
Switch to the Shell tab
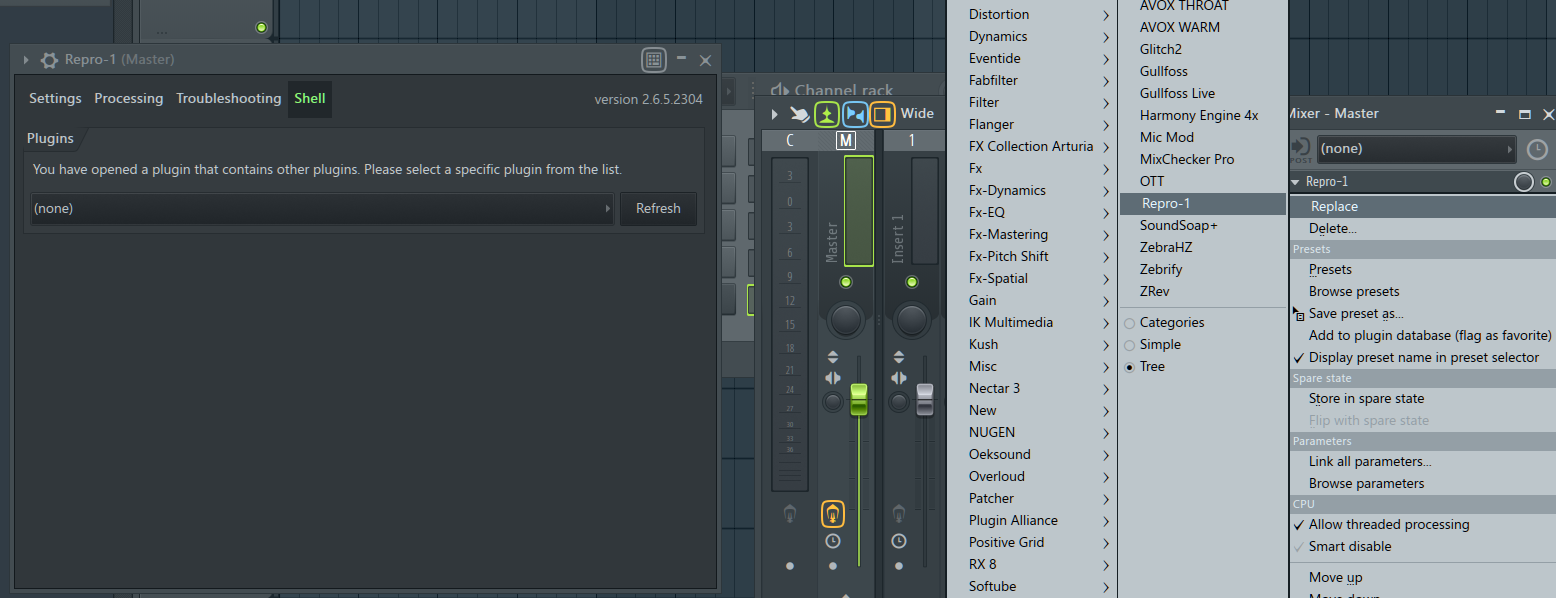click(310, 99)
